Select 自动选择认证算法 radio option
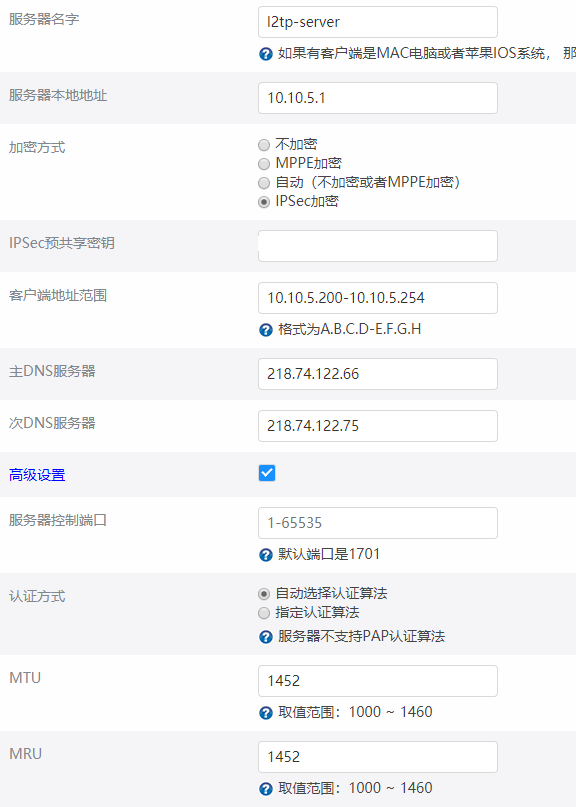 tap(264, 594)
